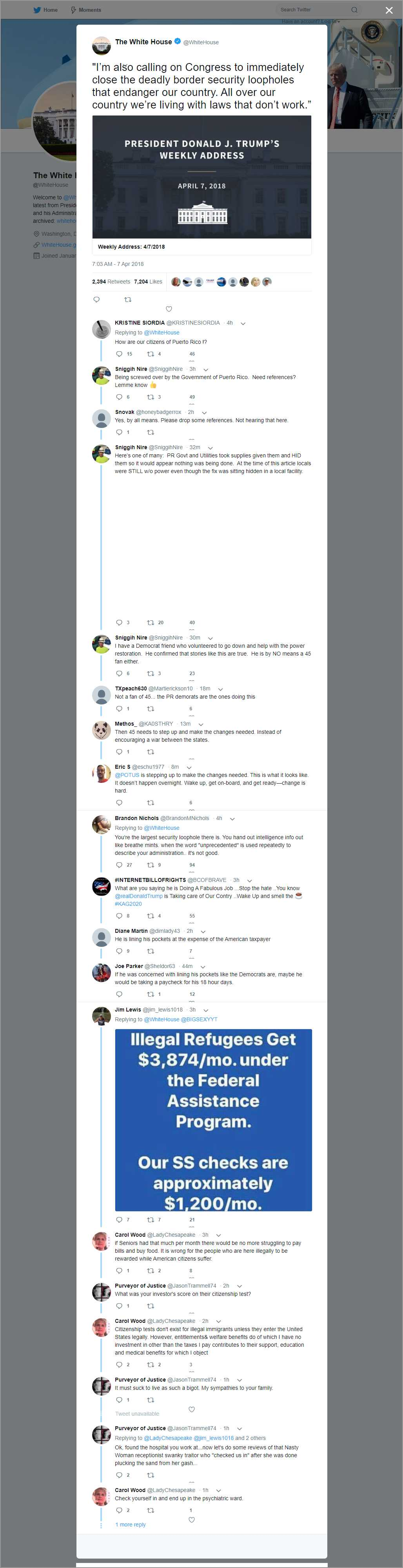Like Carol Wood's psychiatric ward reply

coord(191,1520)
